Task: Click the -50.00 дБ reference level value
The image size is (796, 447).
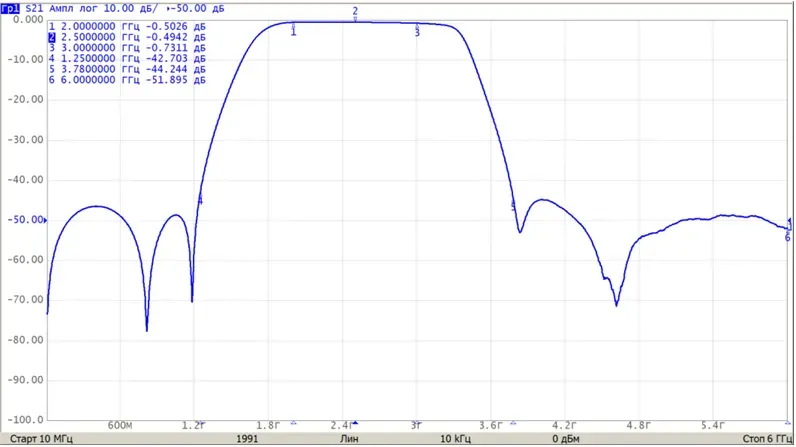Action: pos(197,9)
